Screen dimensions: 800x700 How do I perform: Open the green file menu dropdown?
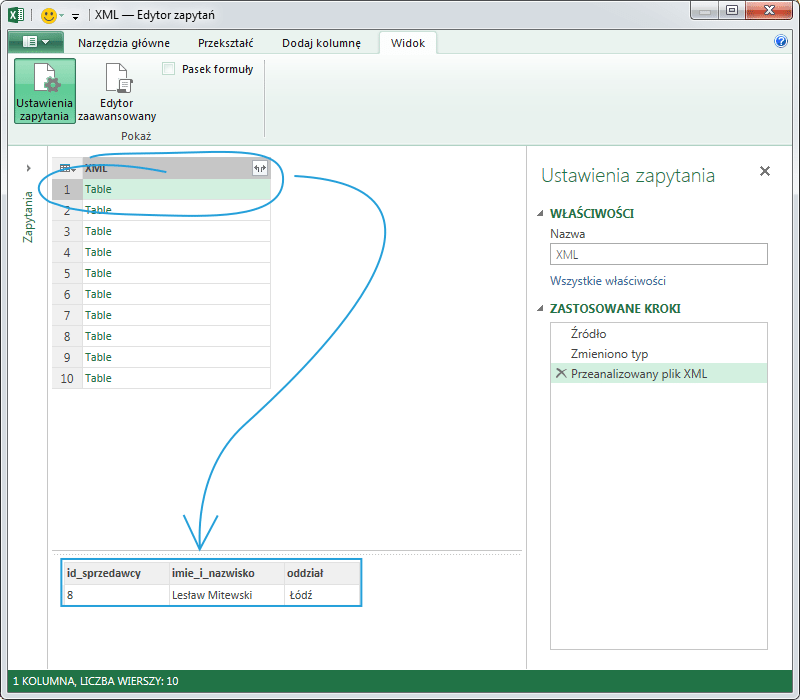(36, 43)
